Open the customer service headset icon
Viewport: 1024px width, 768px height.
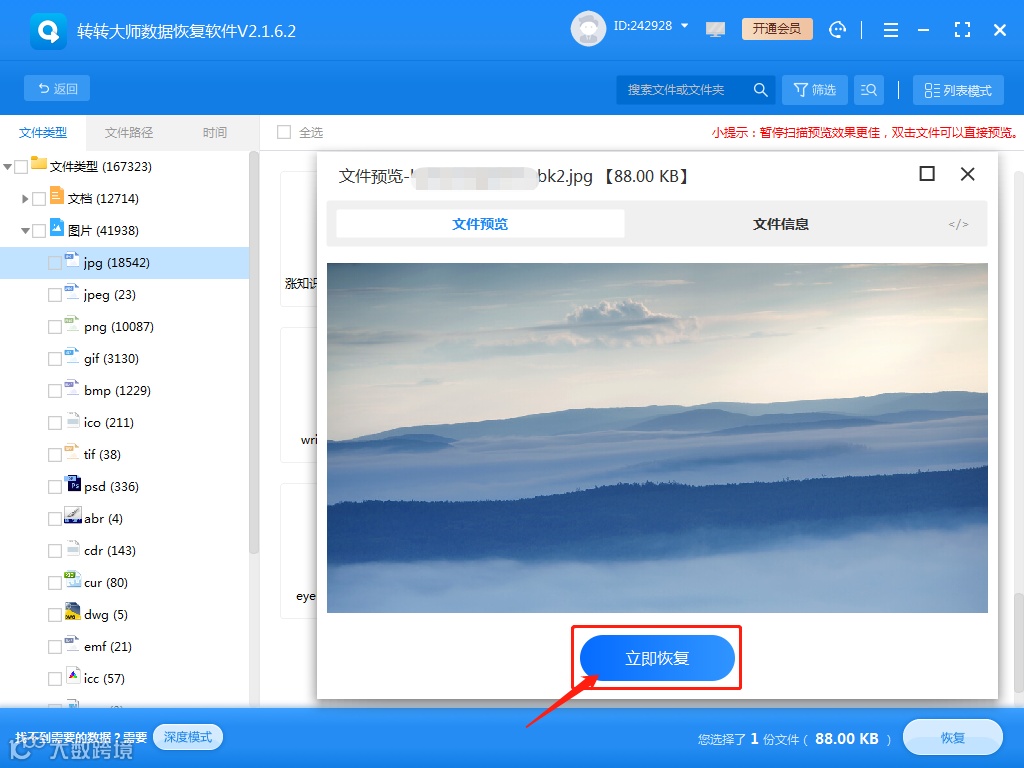tap(837, 29)
